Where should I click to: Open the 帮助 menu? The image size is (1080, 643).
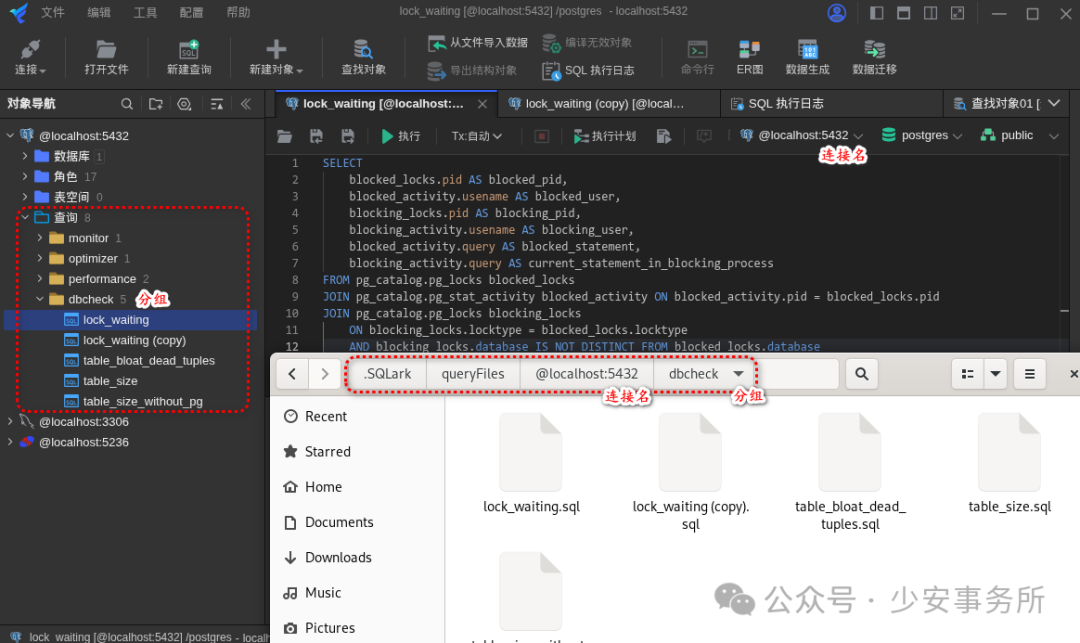click(238, 12)
